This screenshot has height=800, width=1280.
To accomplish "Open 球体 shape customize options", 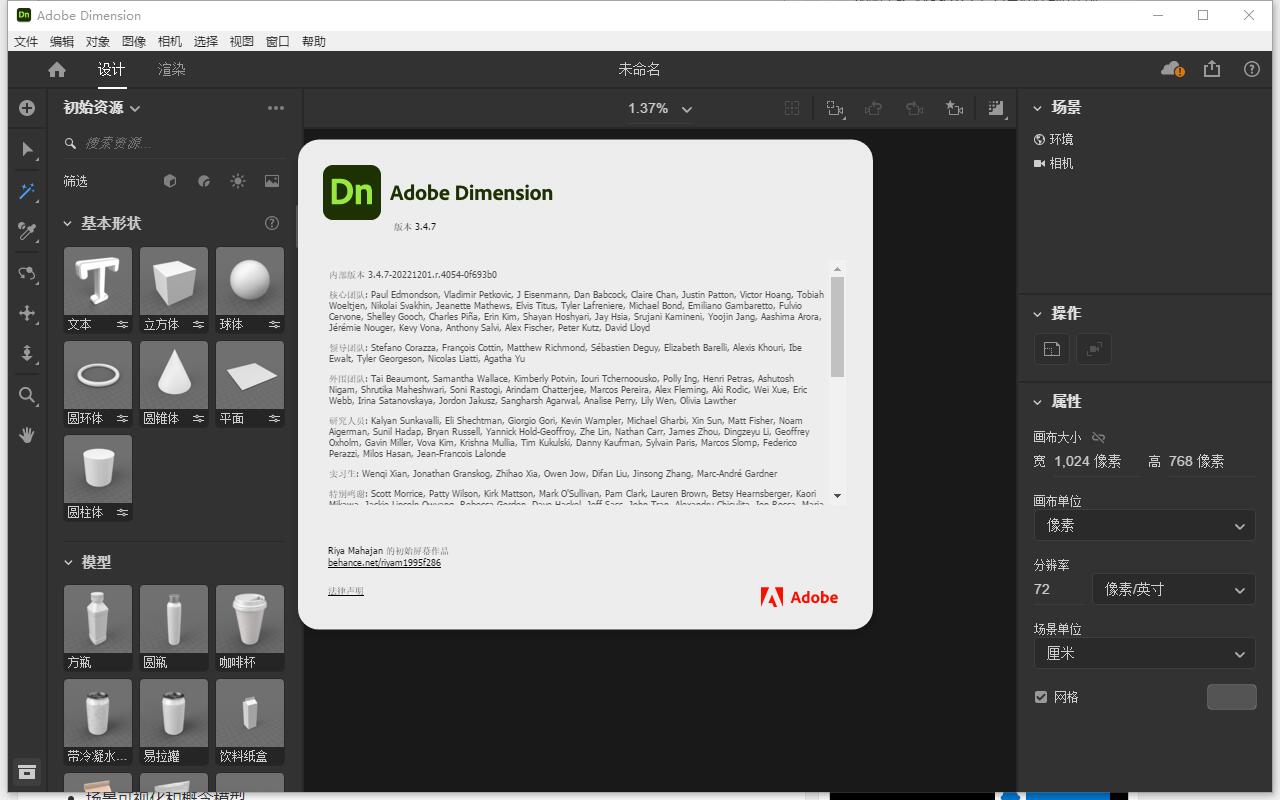I will coord(274,324).
